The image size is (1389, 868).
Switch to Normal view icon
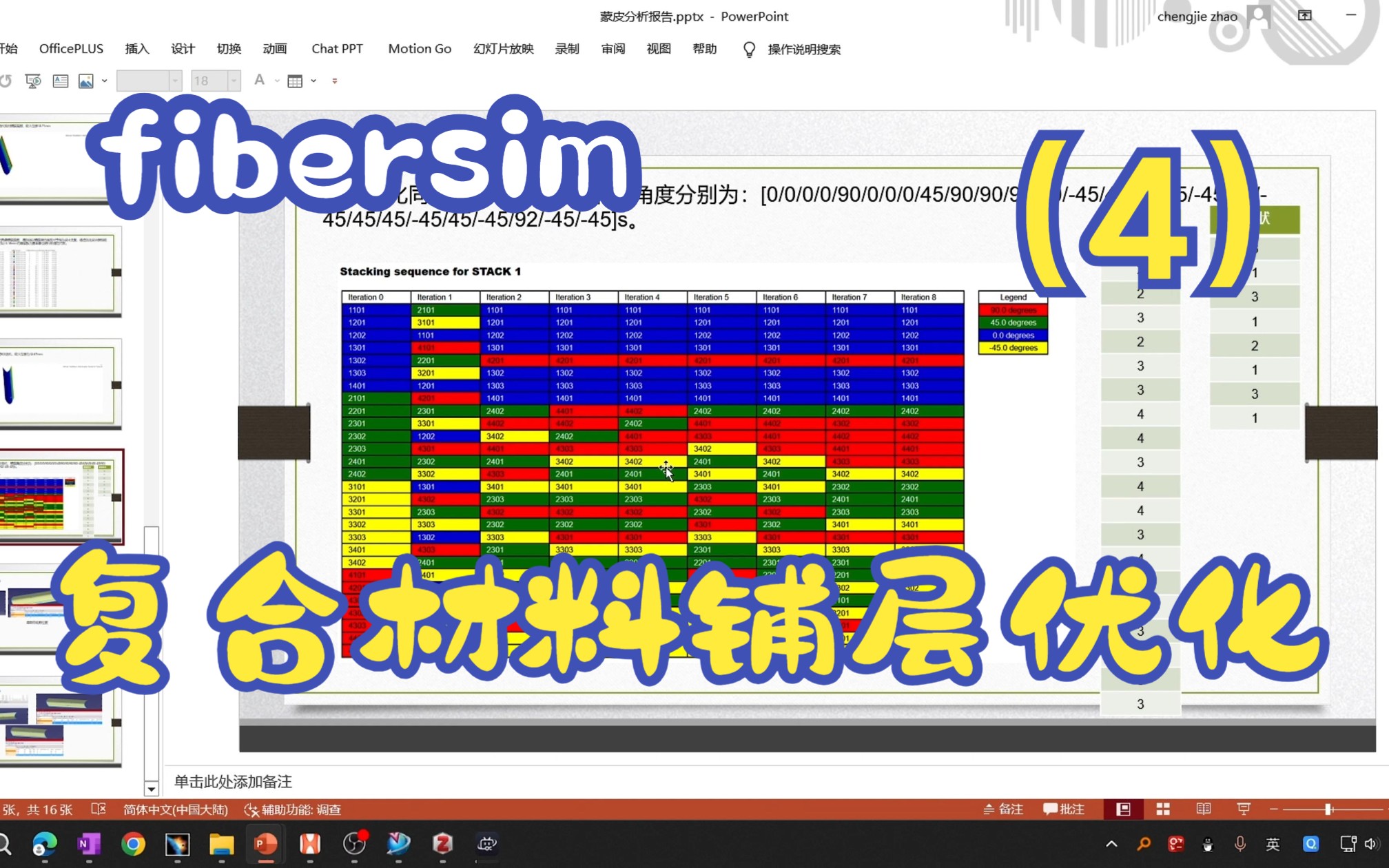pyautogui.click(x=1123, y=809)
